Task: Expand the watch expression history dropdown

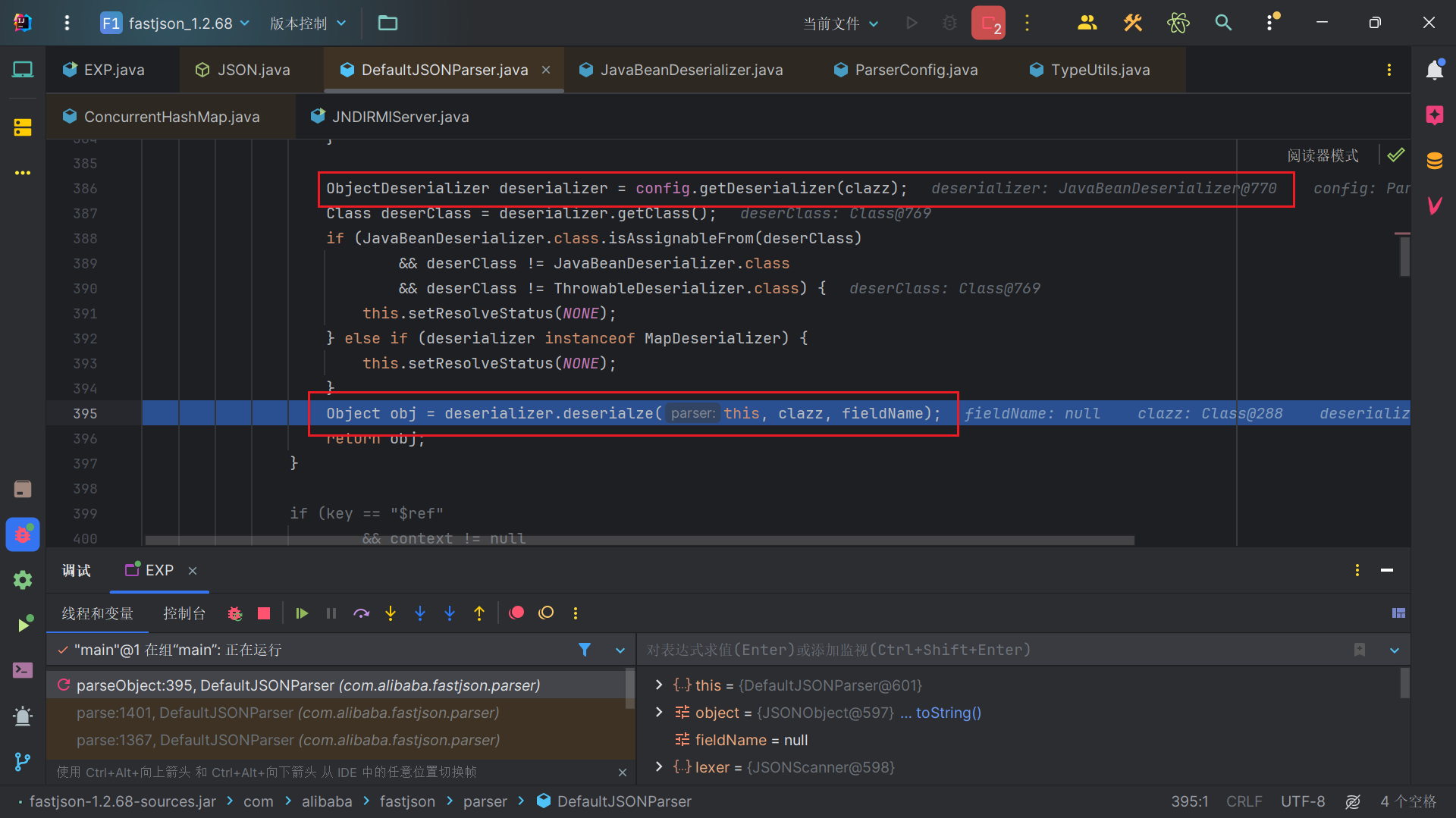Action: (x=1395, y=650)
